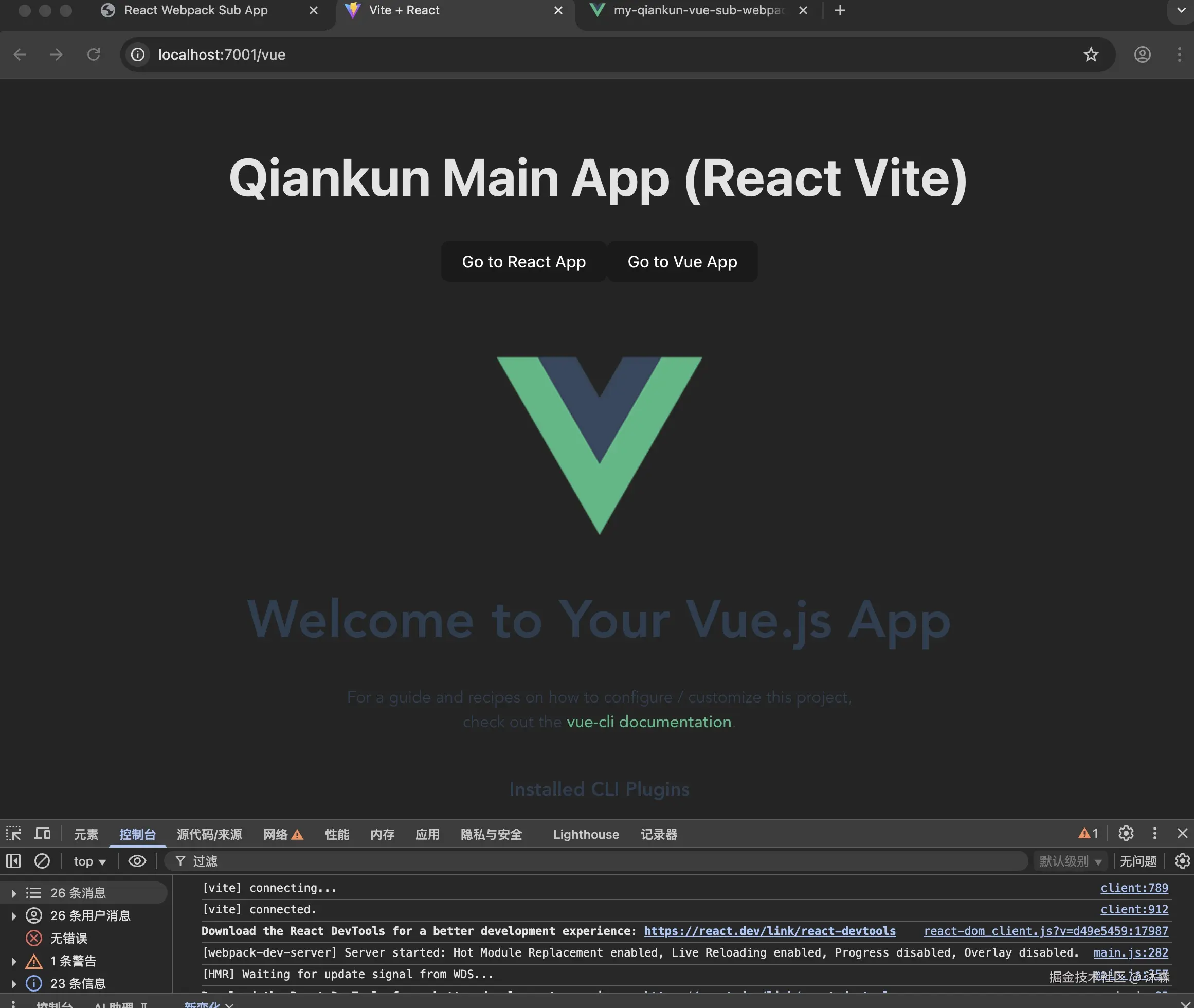The height and width of the screenshot is (1008, 1194).
Task: Open DevTools settings gear icon
Action: [x=1126, y=834]
